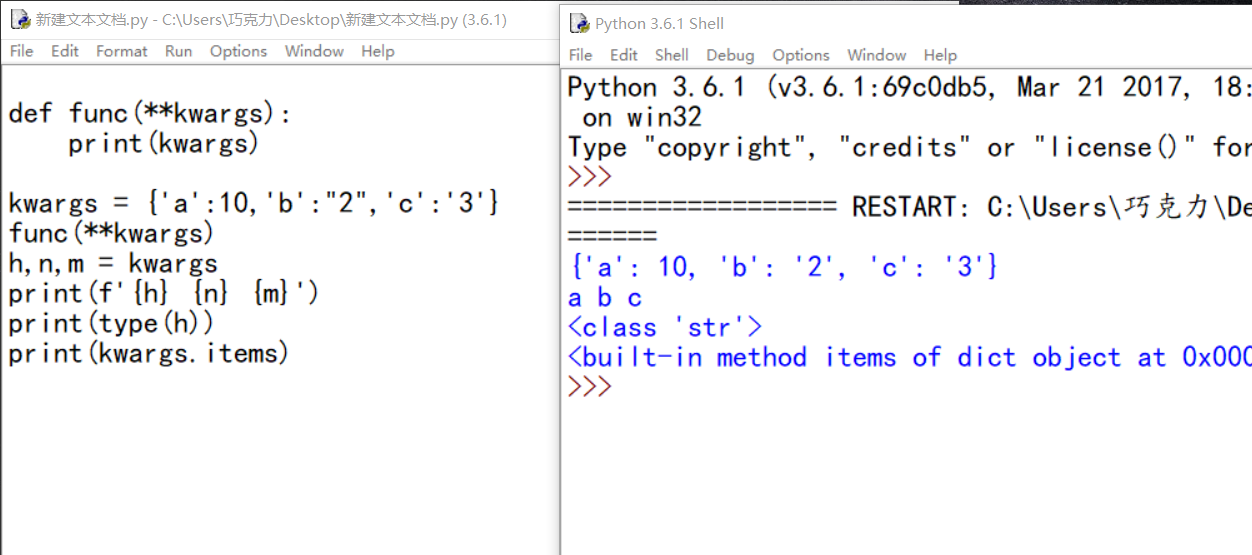The width and height of the screenshot is (1252, 555).
Task: Click the printed dictionary output in shell
Action: pos(783,267)
